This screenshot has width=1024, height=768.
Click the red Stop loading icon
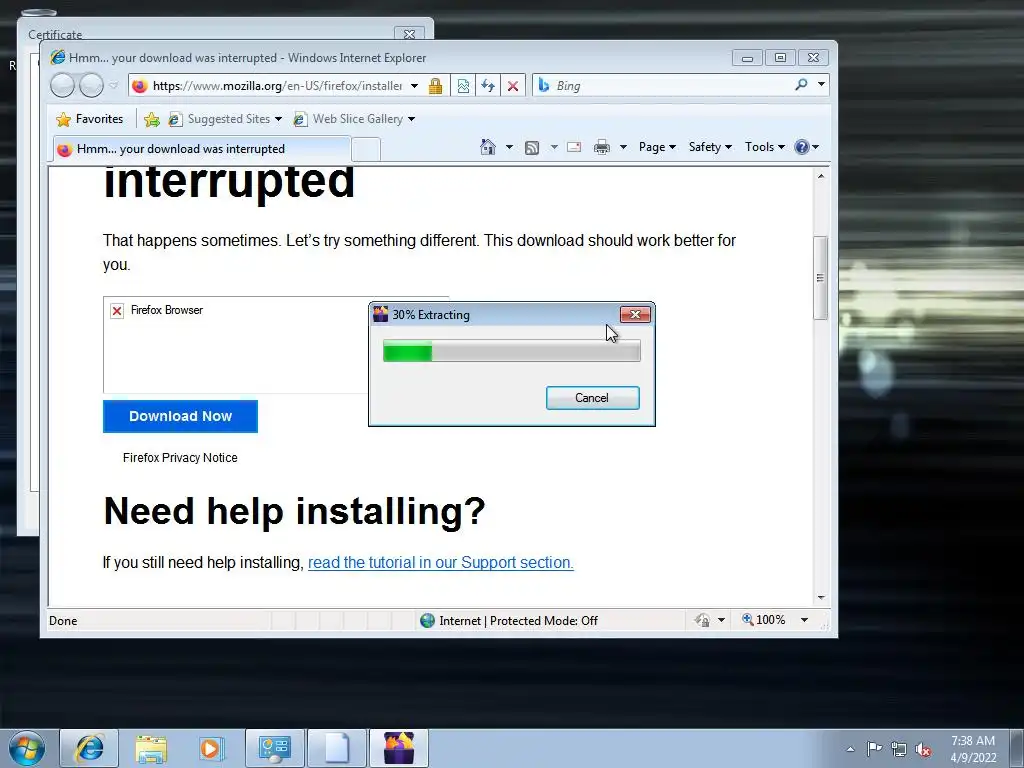513,86
